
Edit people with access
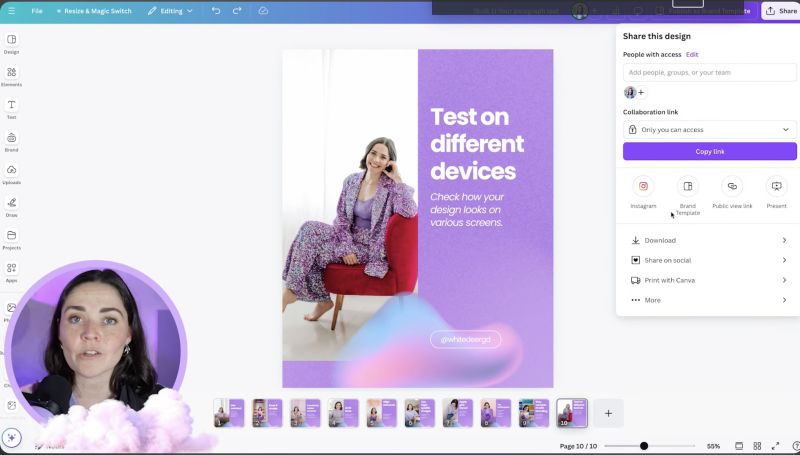coord(692,54)
